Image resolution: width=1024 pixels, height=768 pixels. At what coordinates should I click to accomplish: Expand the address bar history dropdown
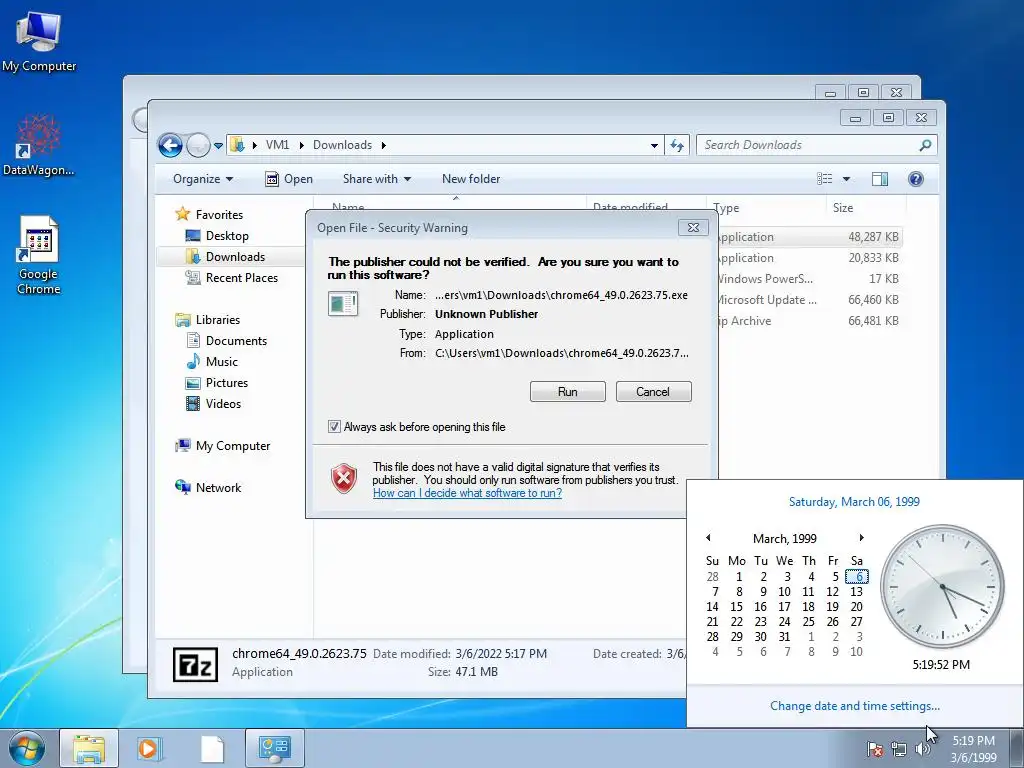click(x=654, y=146)
